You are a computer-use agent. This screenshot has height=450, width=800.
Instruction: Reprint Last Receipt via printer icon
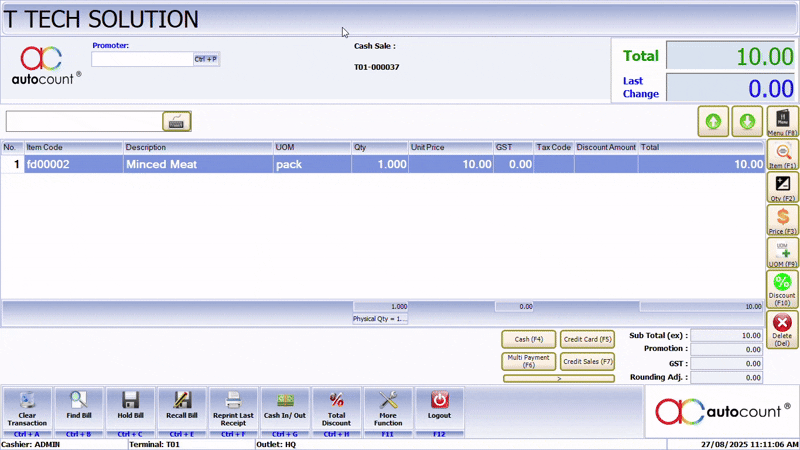click(233, 402)
